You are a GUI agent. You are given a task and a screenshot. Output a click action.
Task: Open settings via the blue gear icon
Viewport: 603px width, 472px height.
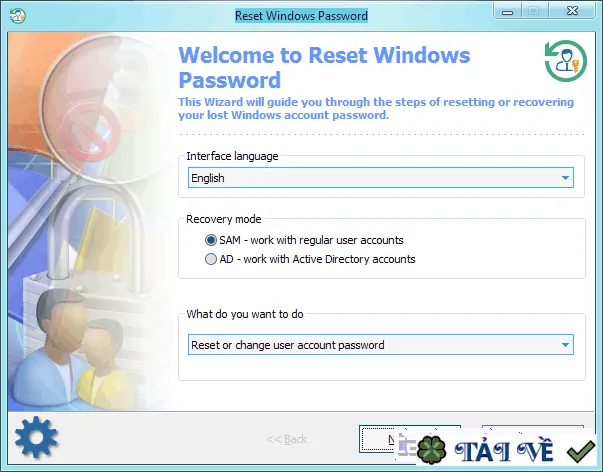36,437
